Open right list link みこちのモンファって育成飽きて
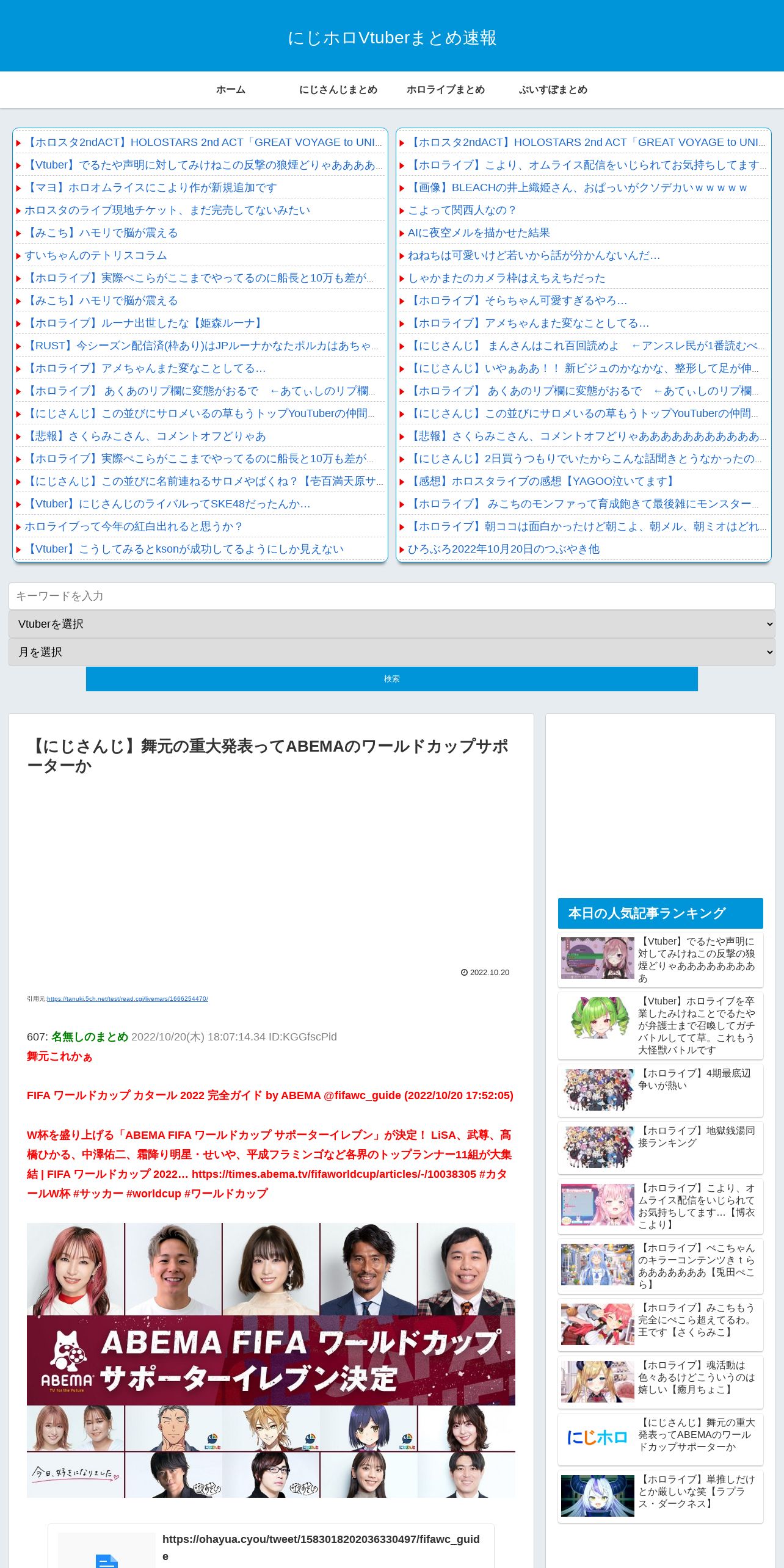This screenshot has width=784, height=1568. tap(584, 504)
